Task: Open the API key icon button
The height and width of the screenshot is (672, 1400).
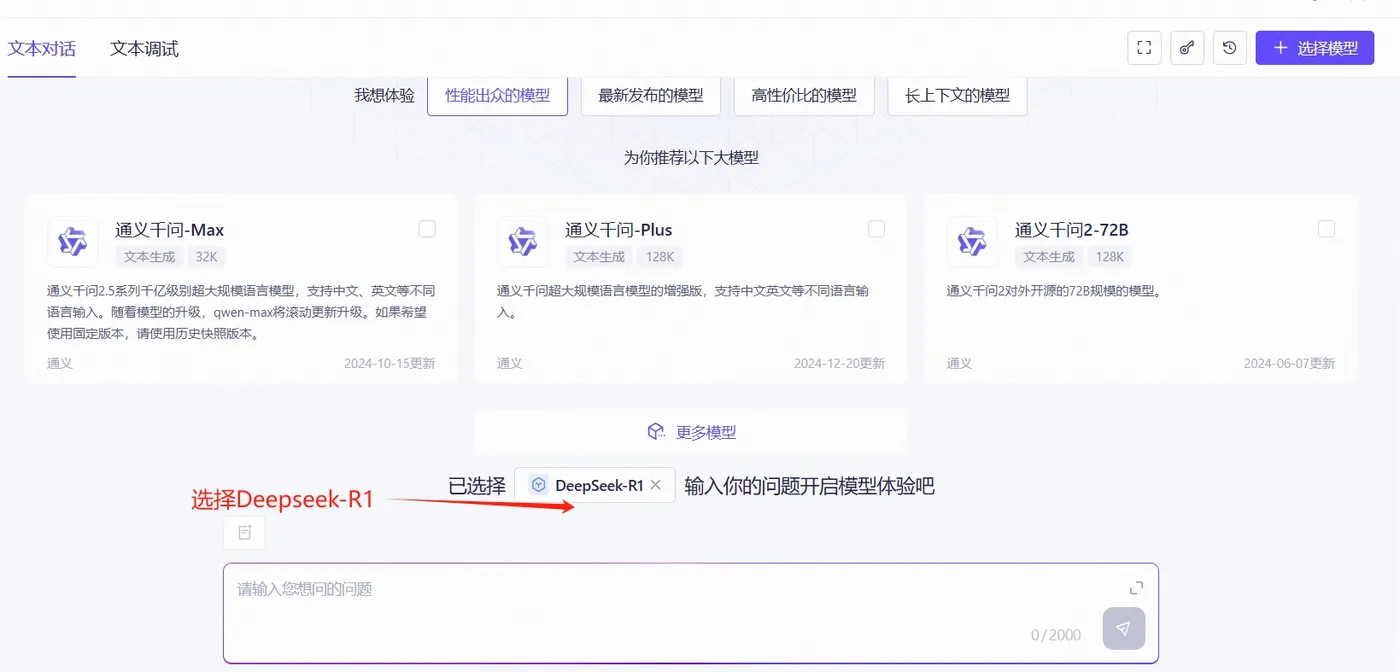Action: pyautogui.click(x=1187, y=48)
